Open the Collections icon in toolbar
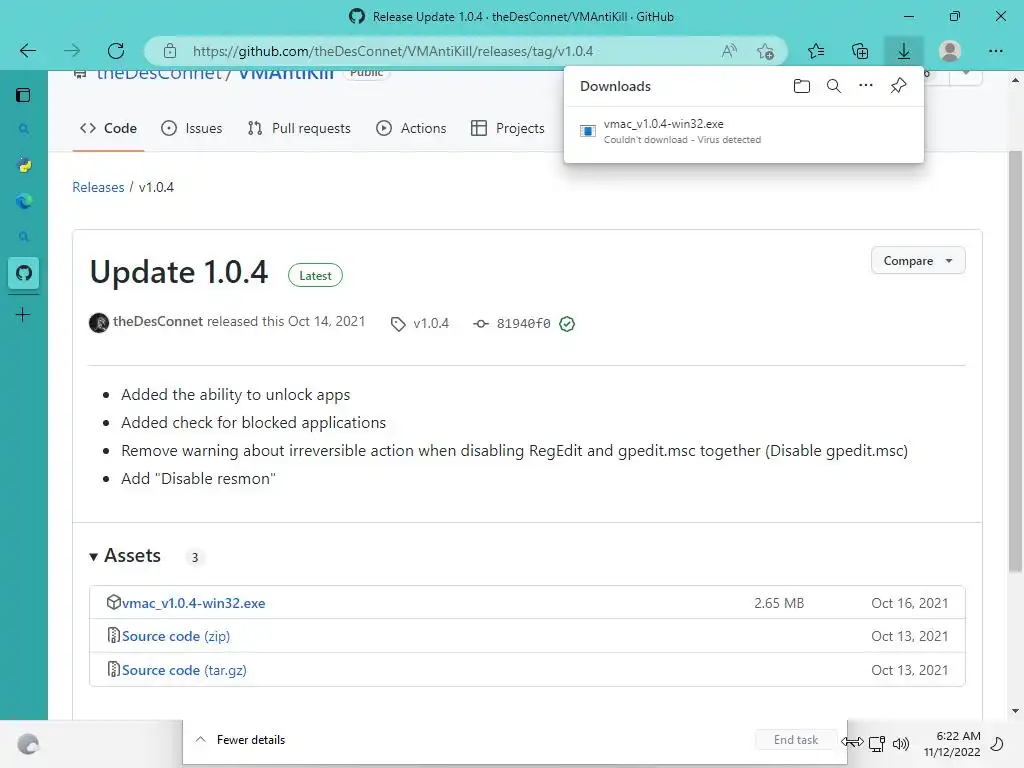 860,51
